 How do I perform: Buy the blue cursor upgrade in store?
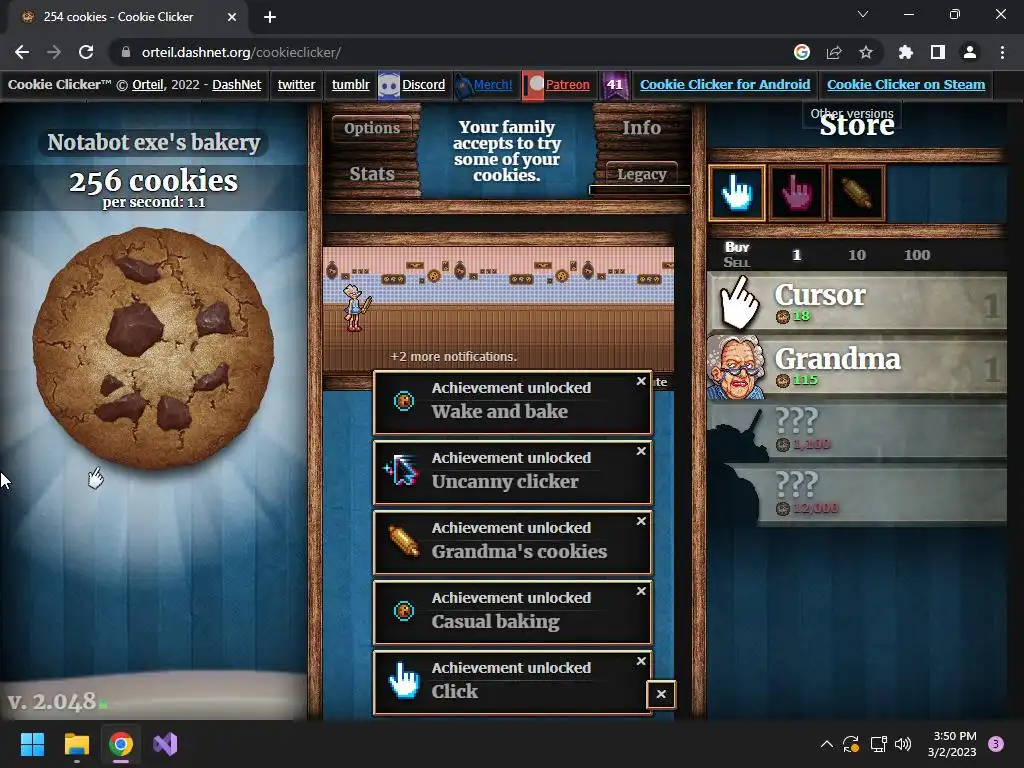tap(737, 193)
